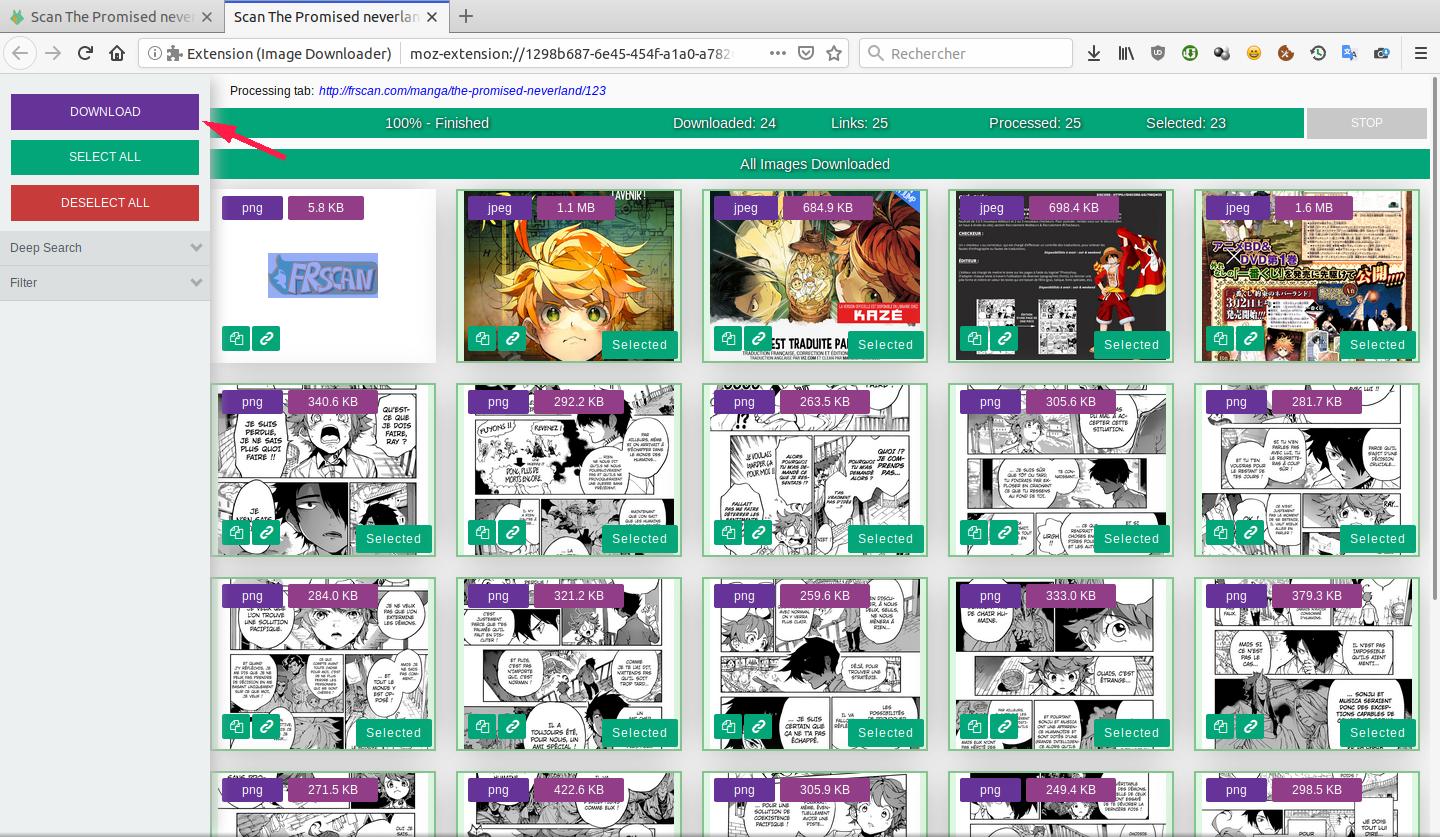Viewport: 1440px width, 837px height.
Task: Click the jpeg badge on the 1.1 MB image
Action: pyautogui.click(x=498, y=208)
